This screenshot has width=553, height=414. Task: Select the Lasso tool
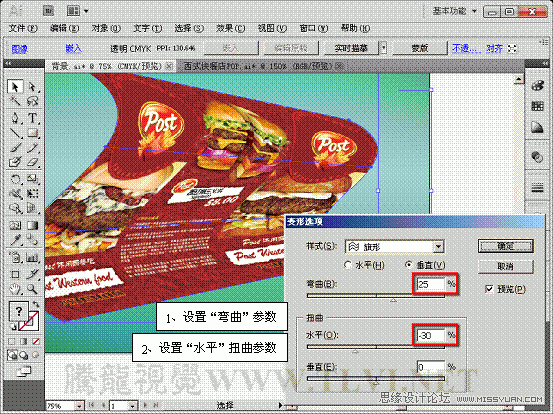click(32, 101)
